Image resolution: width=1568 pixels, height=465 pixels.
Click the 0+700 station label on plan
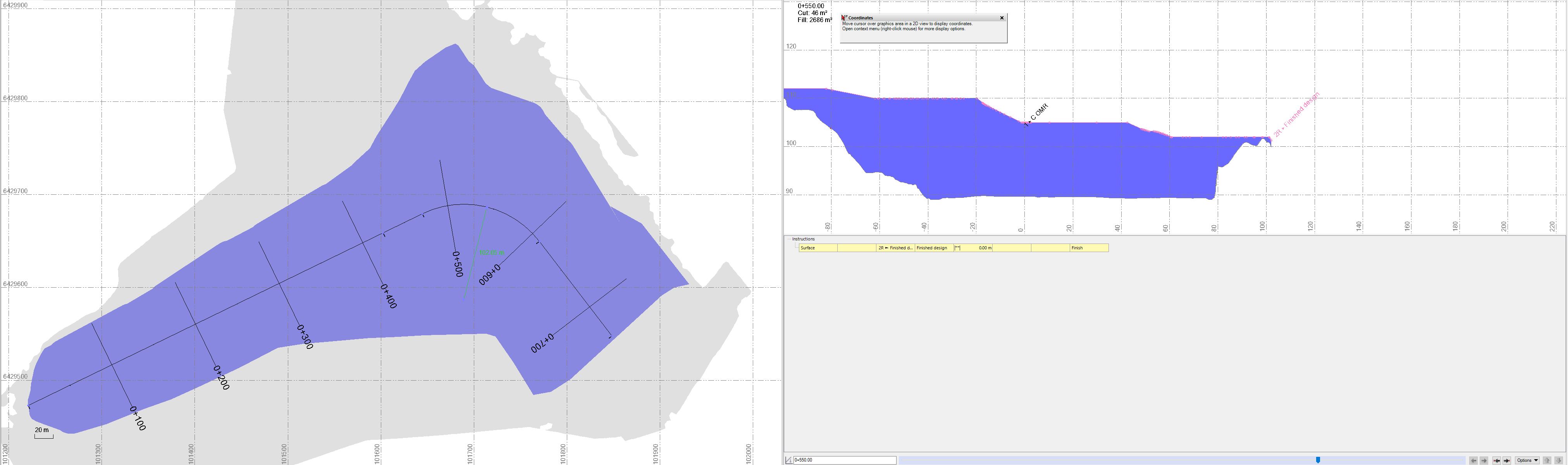(x=542, y=343)
